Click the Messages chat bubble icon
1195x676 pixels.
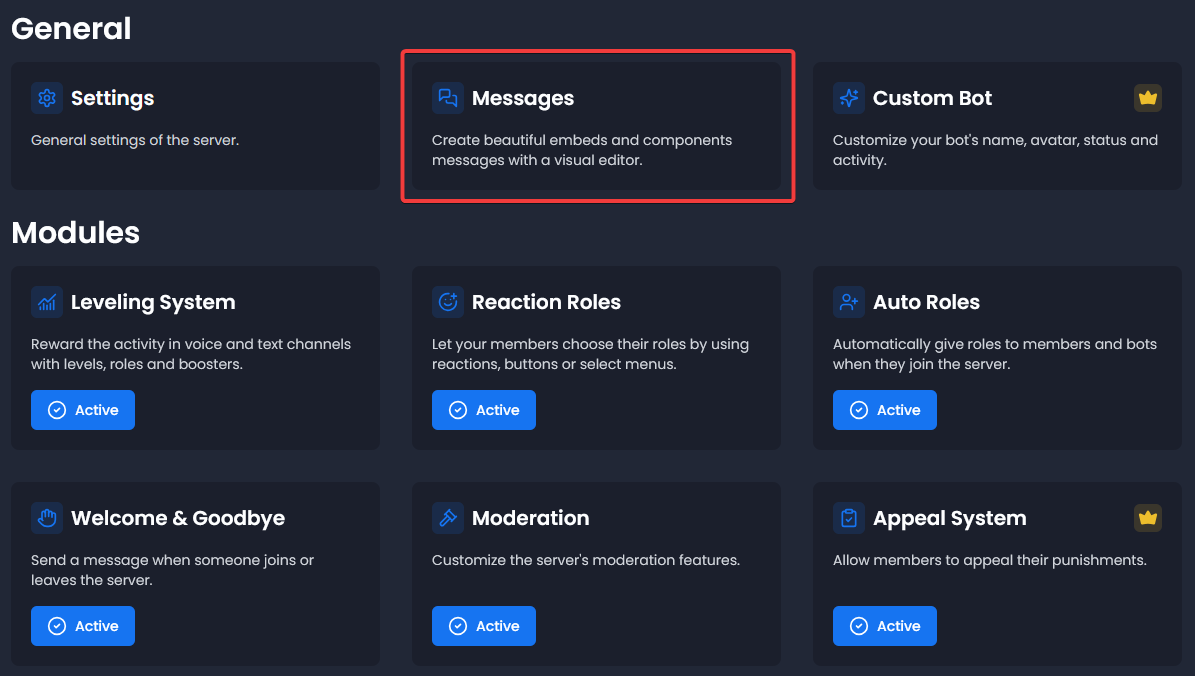click(448, 98)
